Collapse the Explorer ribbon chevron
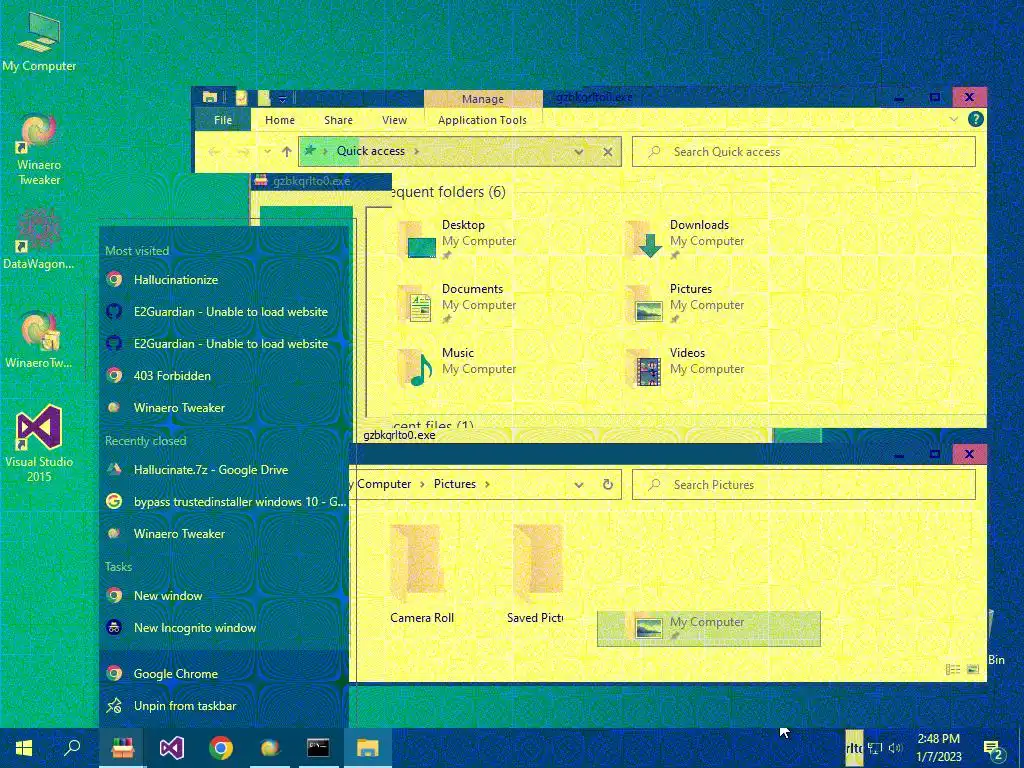Screen dimensions: 1024x768 pos(953,119)
